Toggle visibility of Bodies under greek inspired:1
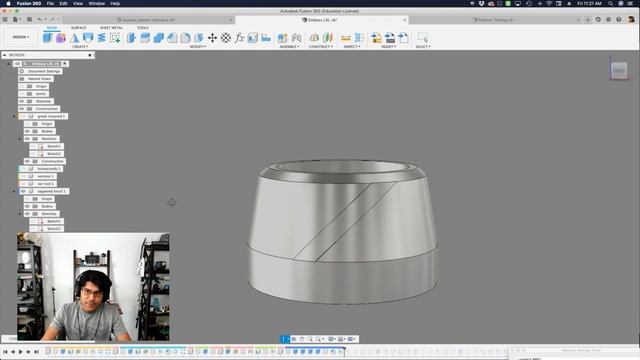This screenshot has height=360, width=640. [x=28, y=131]
